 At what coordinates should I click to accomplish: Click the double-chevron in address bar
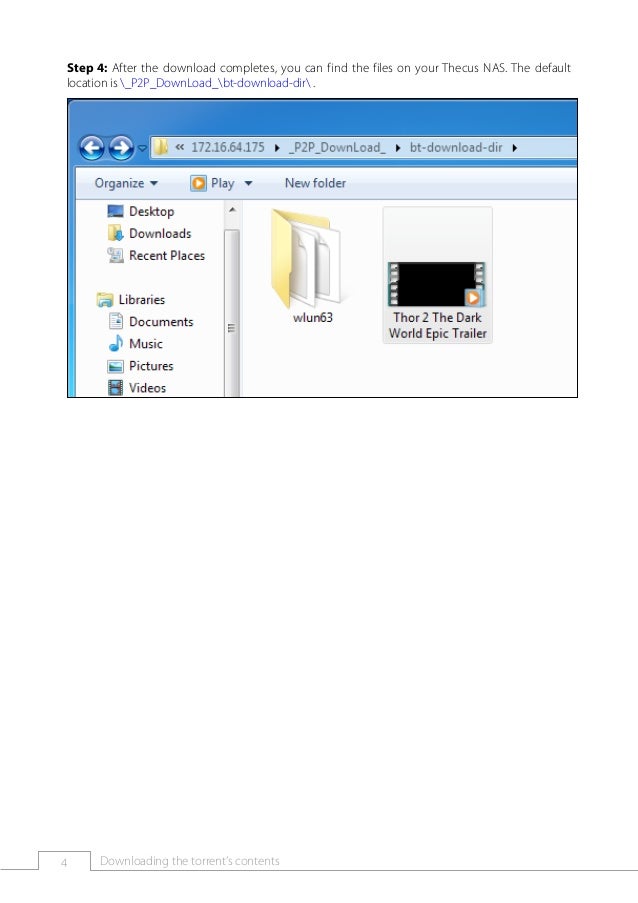coord(180,147)
